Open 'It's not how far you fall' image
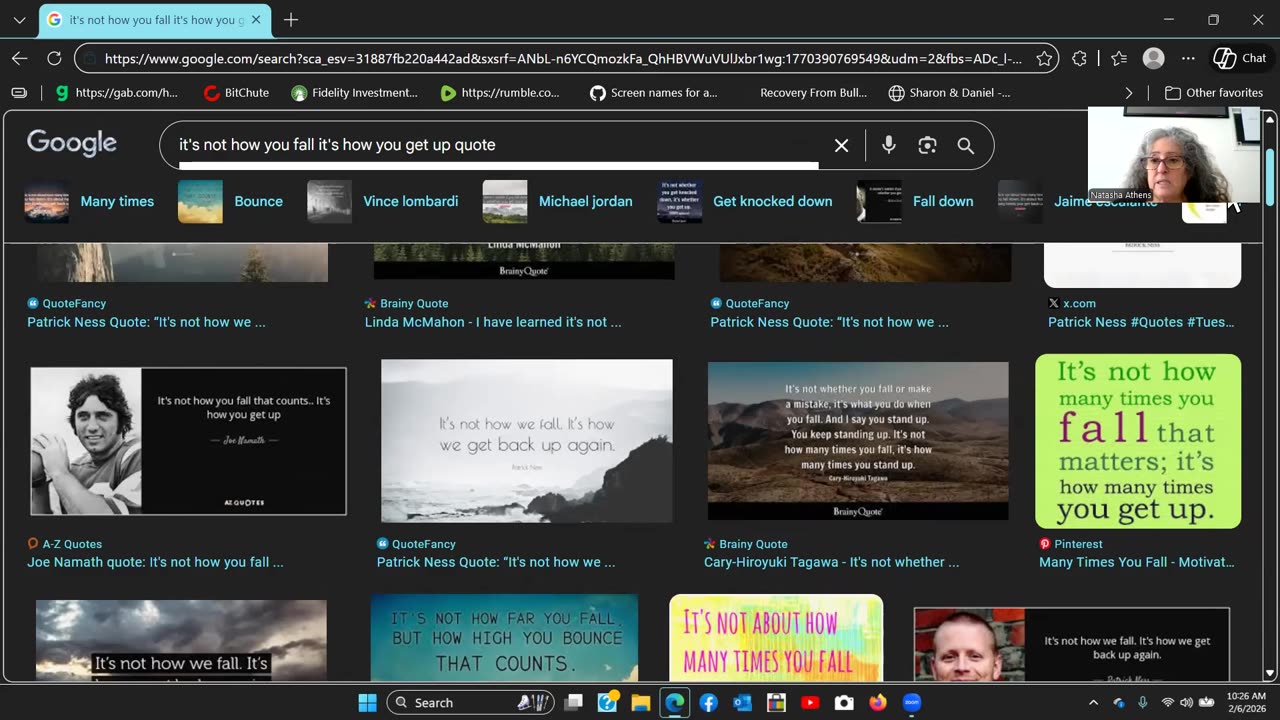The height and width of the screenshot is (720, 1280). pyautogui.click(x=504, y=639)
